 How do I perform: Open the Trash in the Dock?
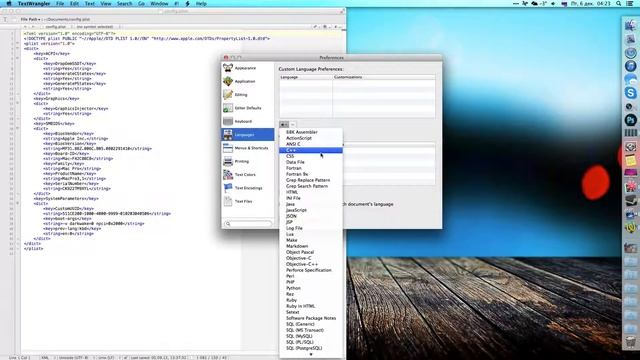click(x=630, y=342)
